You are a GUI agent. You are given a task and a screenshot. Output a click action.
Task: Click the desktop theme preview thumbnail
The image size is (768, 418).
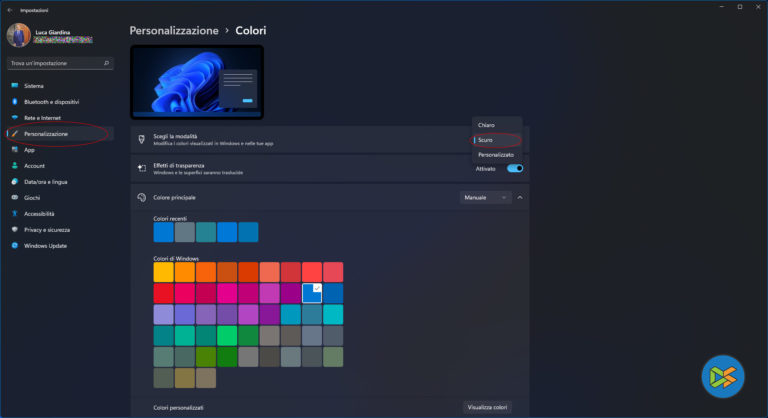(197, 82)
